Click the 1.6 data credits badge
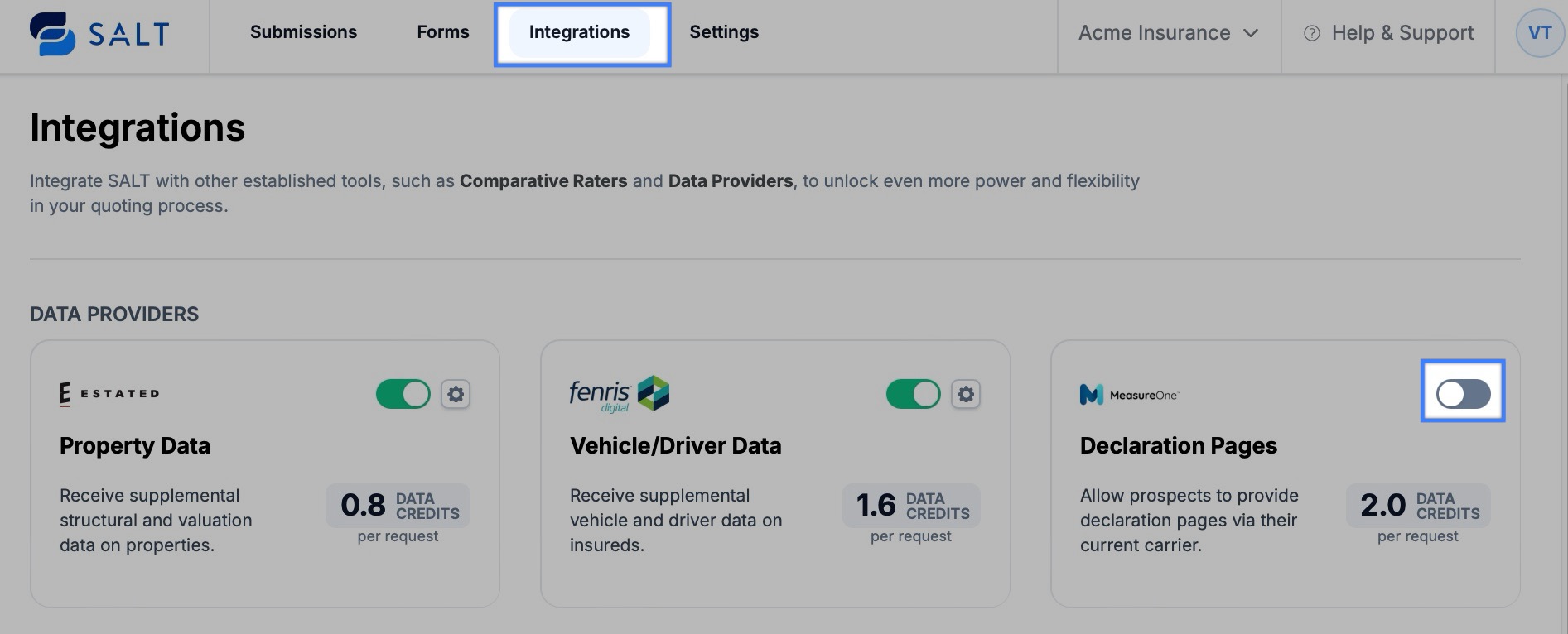 click(911, 506)
